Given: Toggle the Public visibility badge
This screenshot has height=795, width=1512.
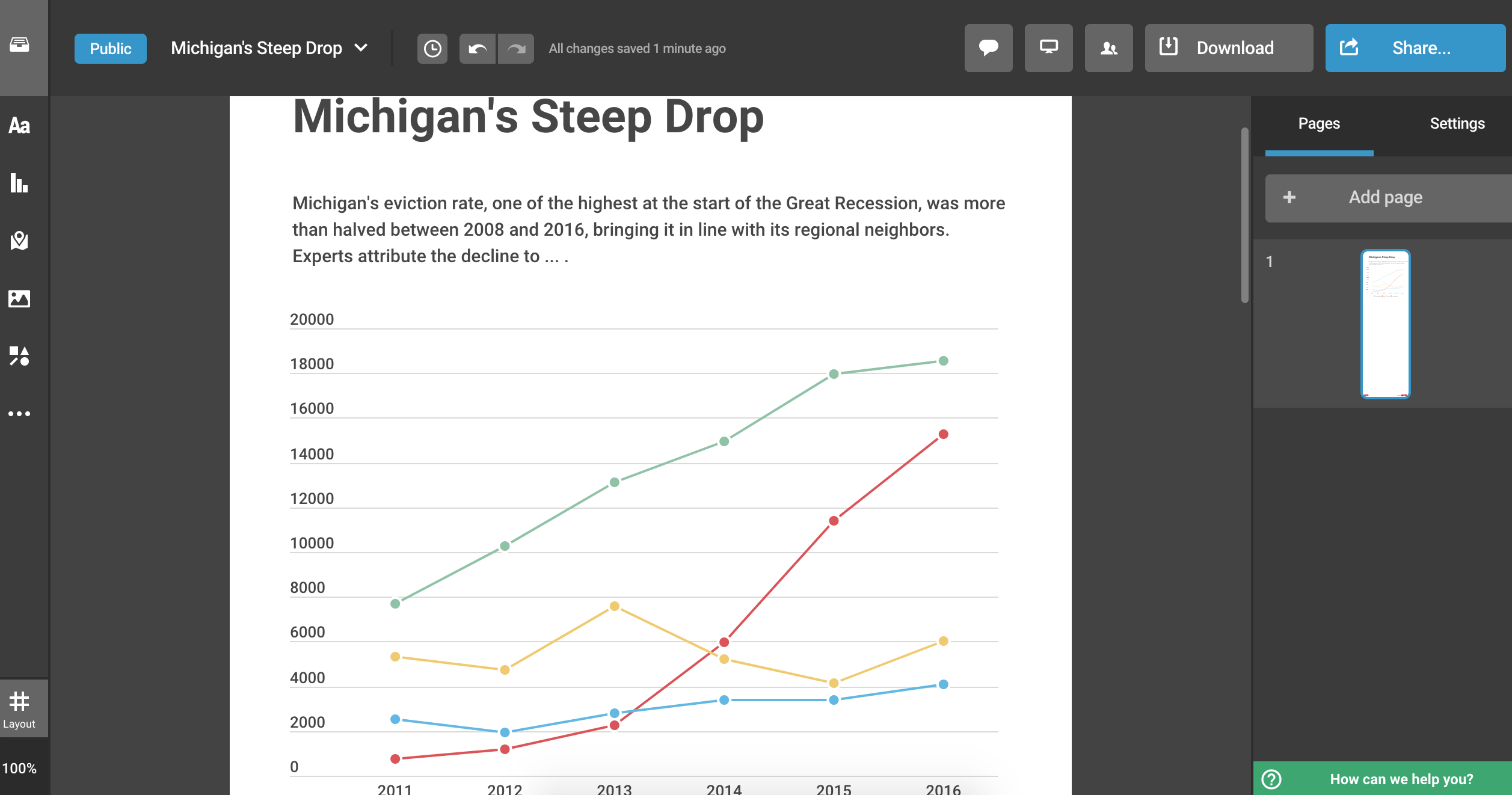Looking at the screenshot, I should pyautogui.click(x=111, y=49).
